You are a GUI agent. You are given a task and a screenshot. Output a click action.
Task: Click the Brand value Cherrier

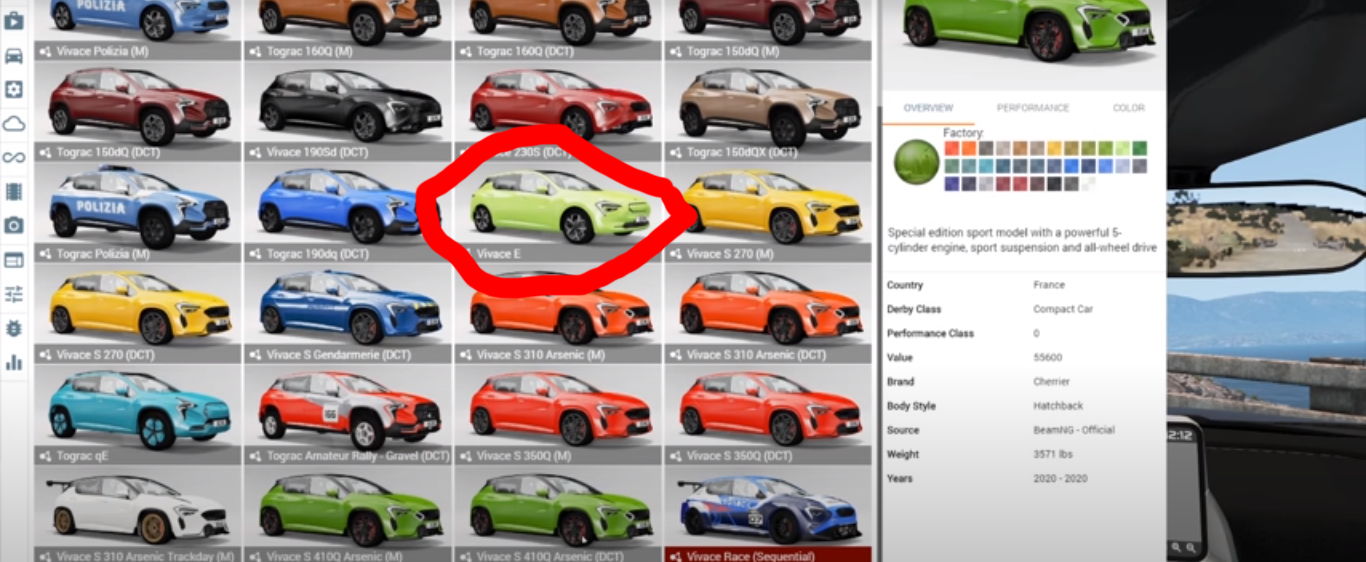coord(1052,382)
